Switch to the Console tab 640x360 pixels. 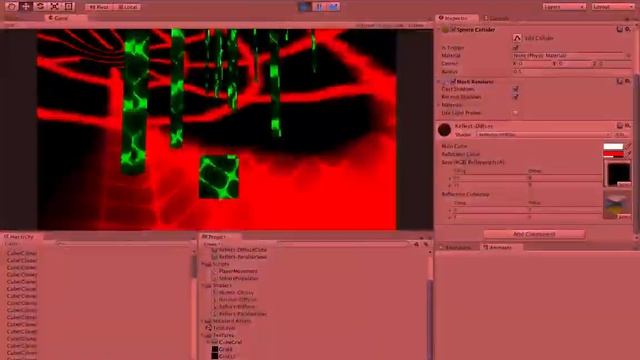click(496, 18)
